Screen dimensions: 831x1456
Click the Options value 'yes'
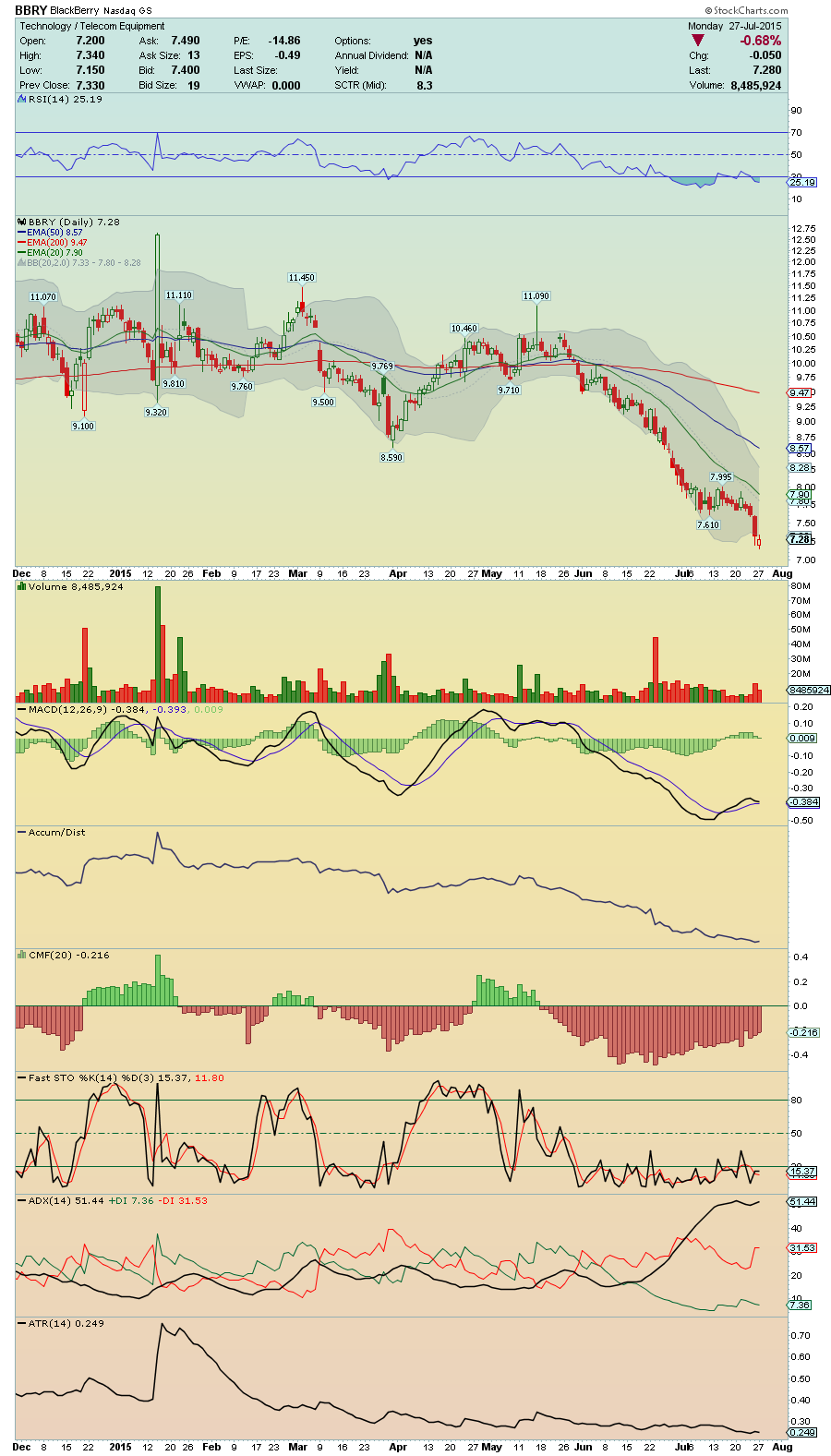click(423, 41)
